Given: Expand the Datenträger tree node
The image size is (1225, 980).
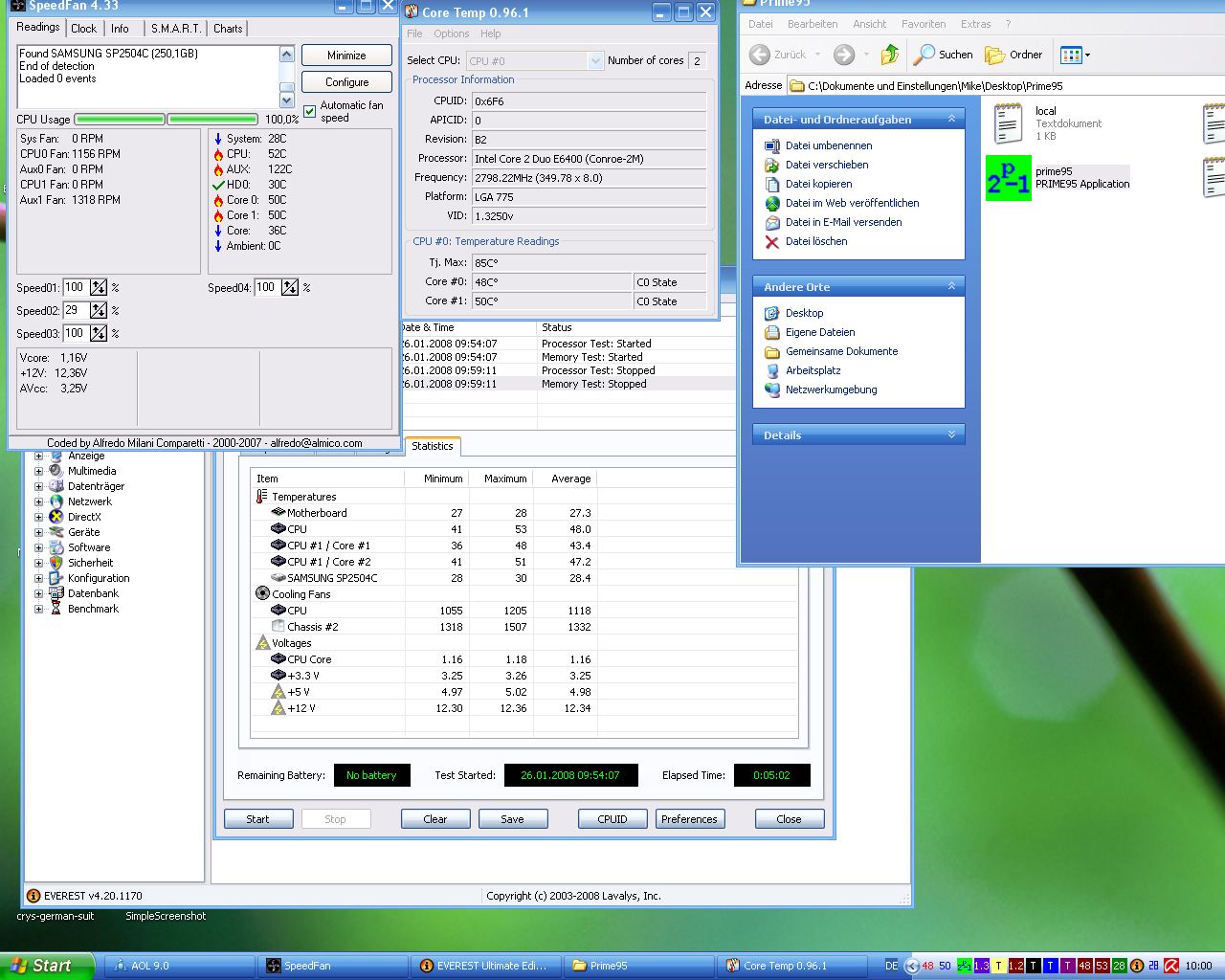Looking at the screenshot, I should pyautogui.click(x=38, y=486).
